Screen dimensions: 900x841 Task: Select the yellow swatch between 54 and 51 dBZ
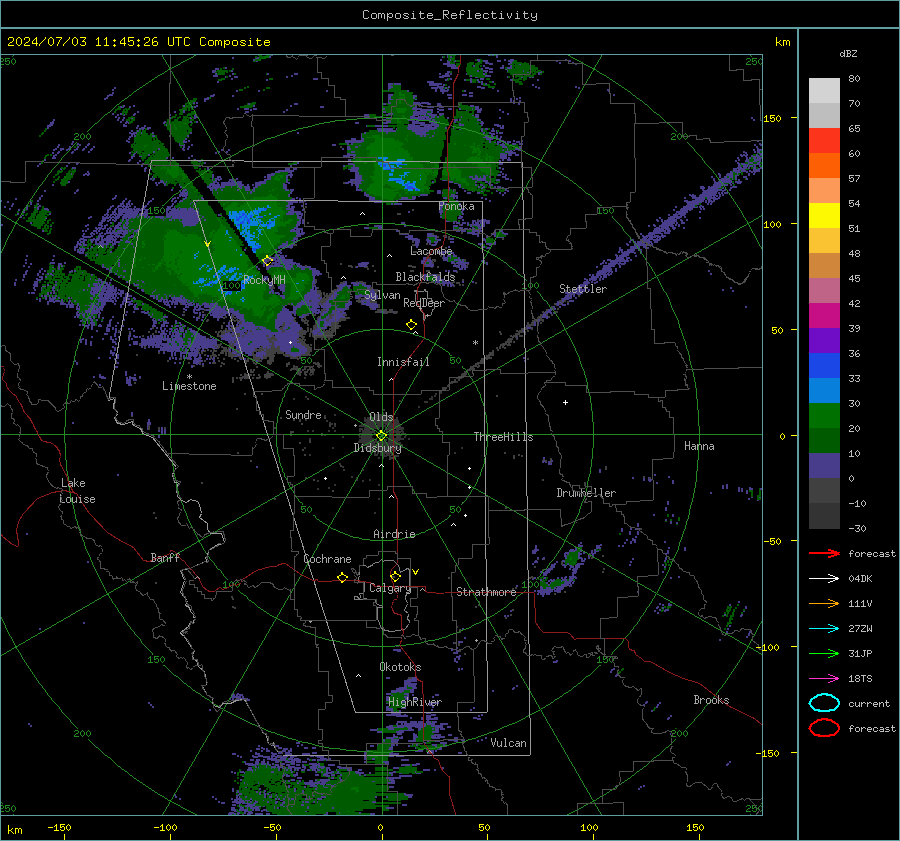tap(824, 216)
